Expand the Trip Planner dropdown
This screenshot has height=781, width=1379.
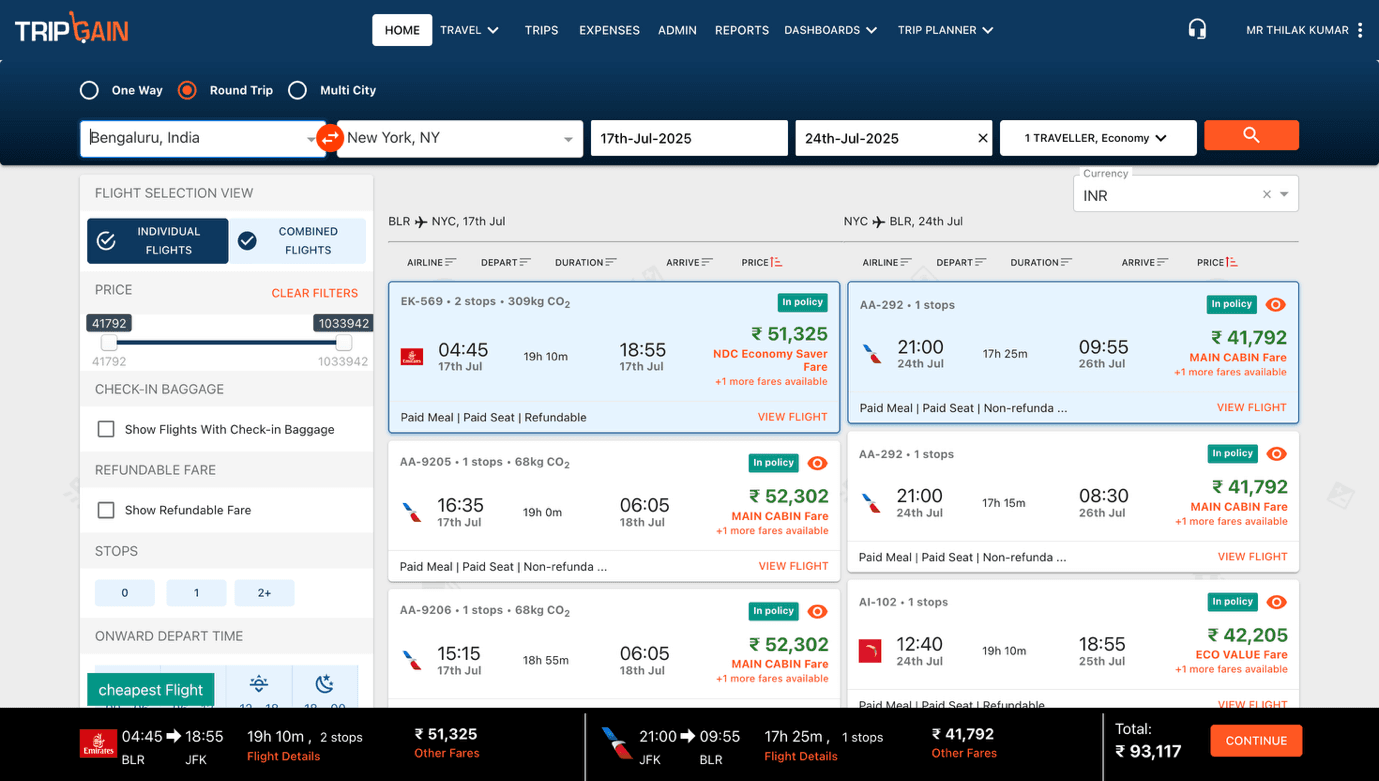click(x=945, y=30)
